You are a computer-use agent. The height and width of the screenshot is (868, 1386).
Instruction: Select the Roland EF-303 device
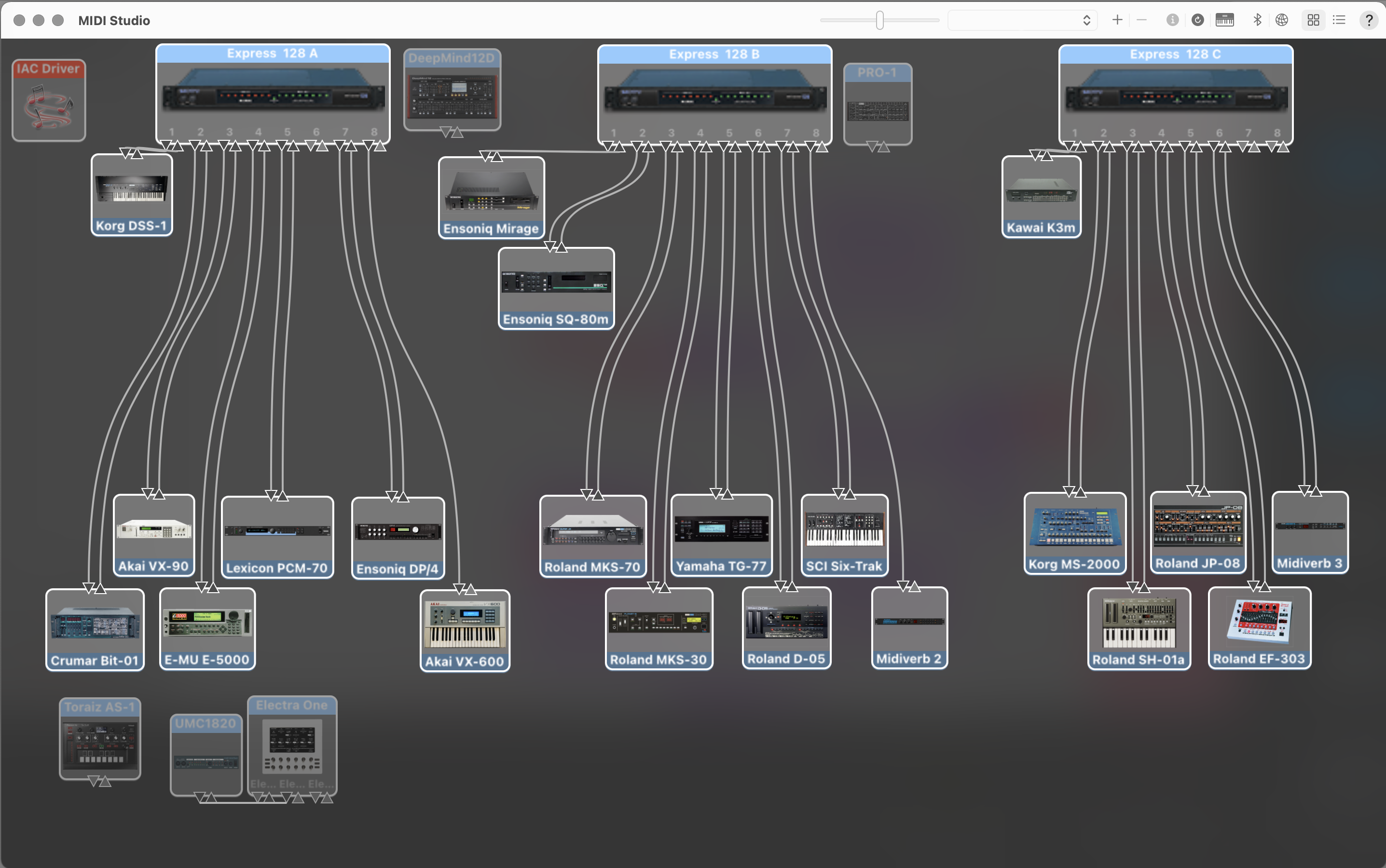click(1259, 627)
